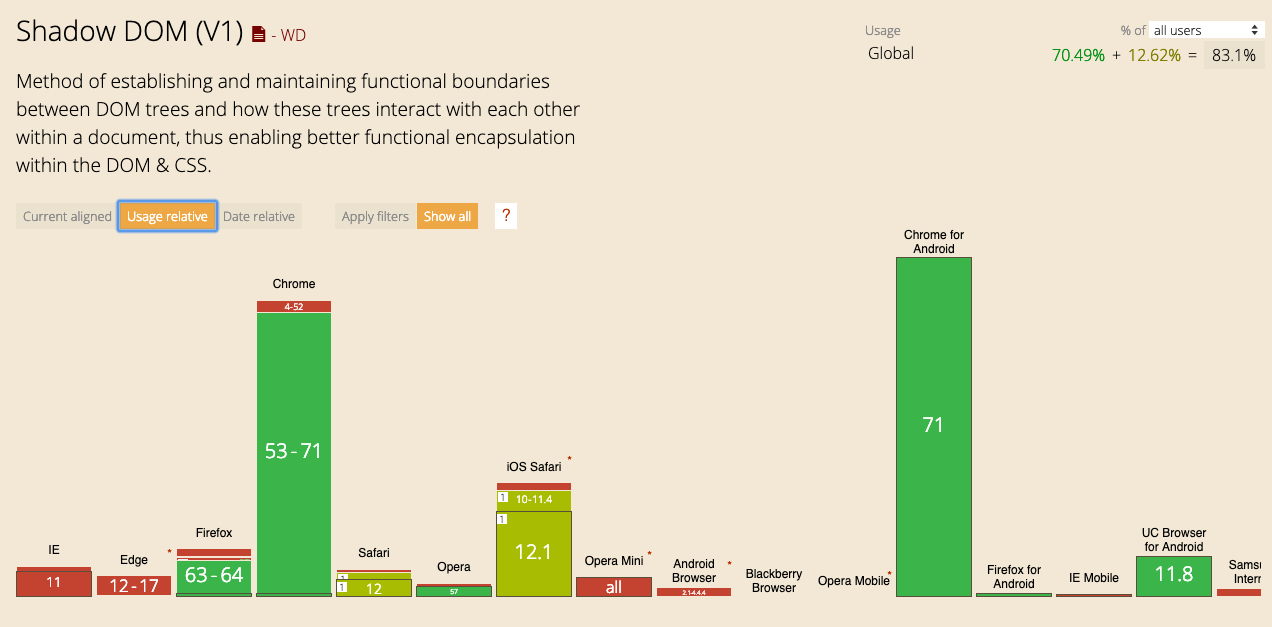
Task: Click the Chrome browser heading
Action: 294,284
